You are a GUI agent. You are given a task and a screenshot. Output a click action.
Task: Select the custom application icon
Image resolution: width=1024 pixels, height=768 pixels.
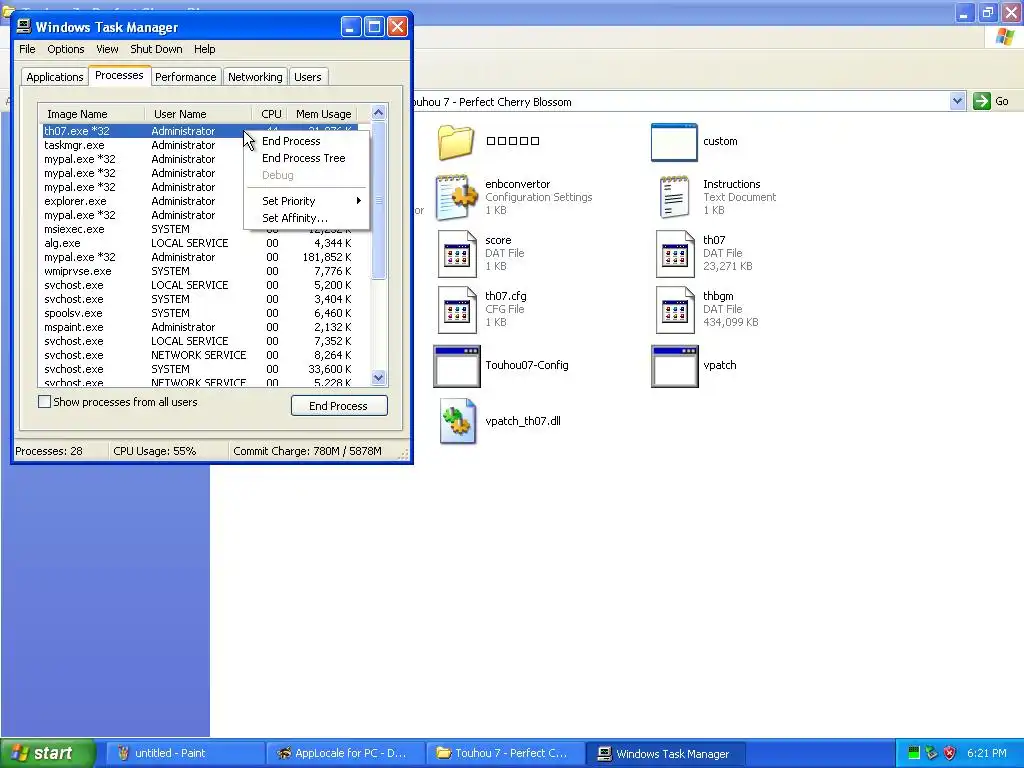point(674,142)
